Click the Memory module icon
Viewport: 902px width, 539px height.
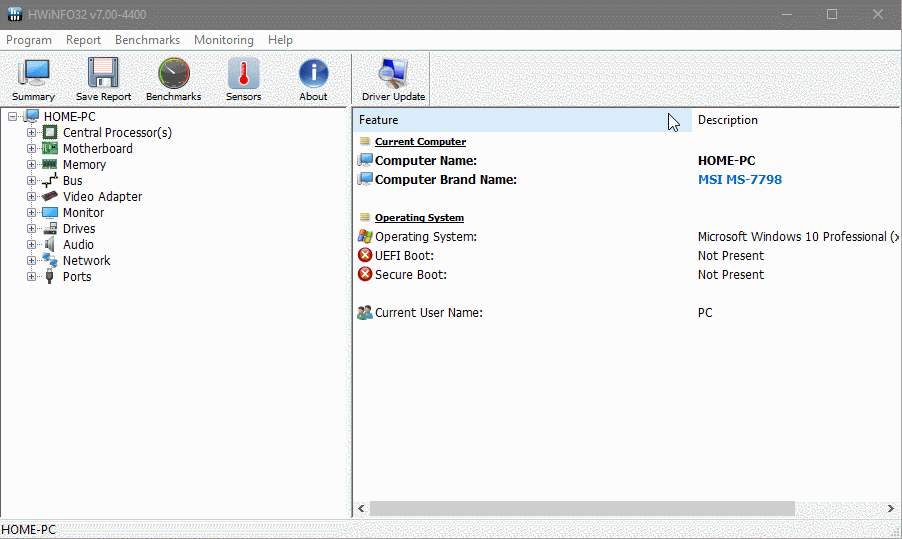[50, 165]
